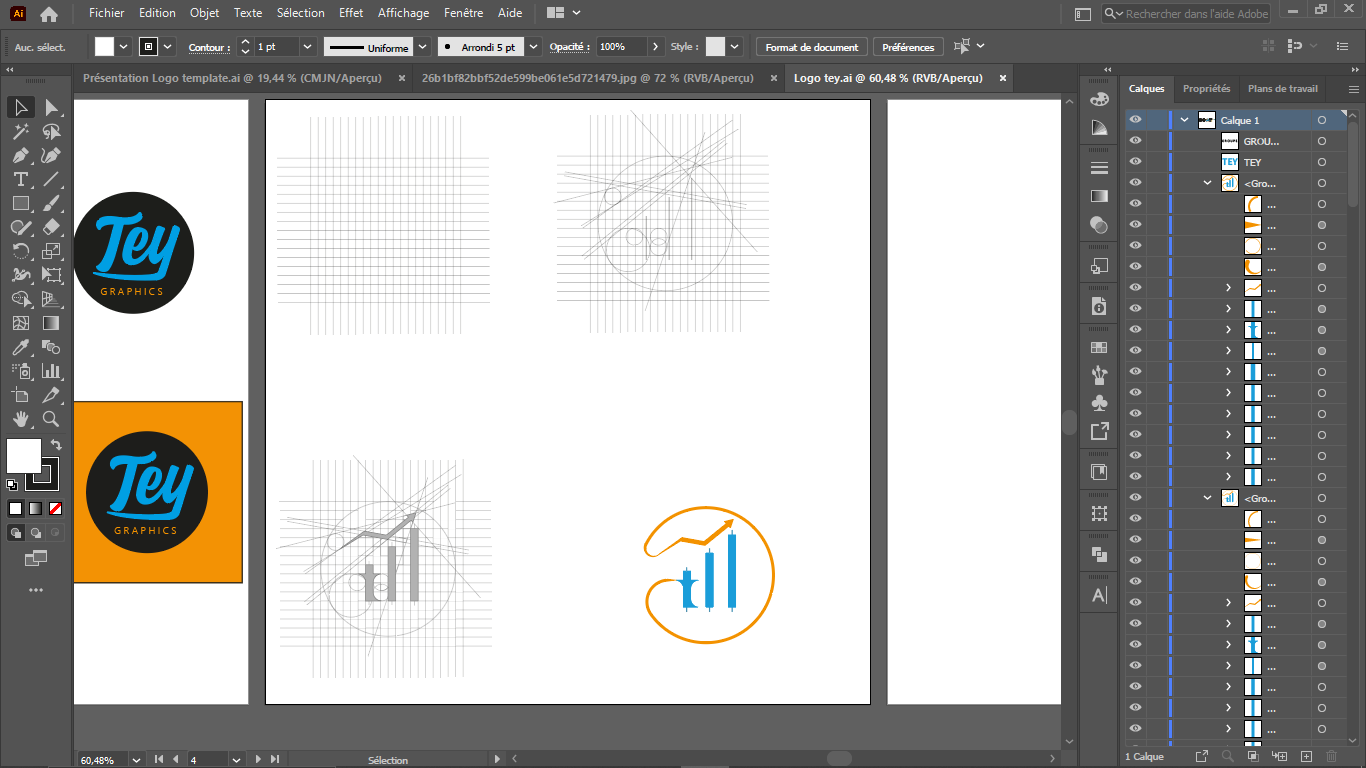Apply solid Color mode below fill swatch

click(x=15, y=509)
